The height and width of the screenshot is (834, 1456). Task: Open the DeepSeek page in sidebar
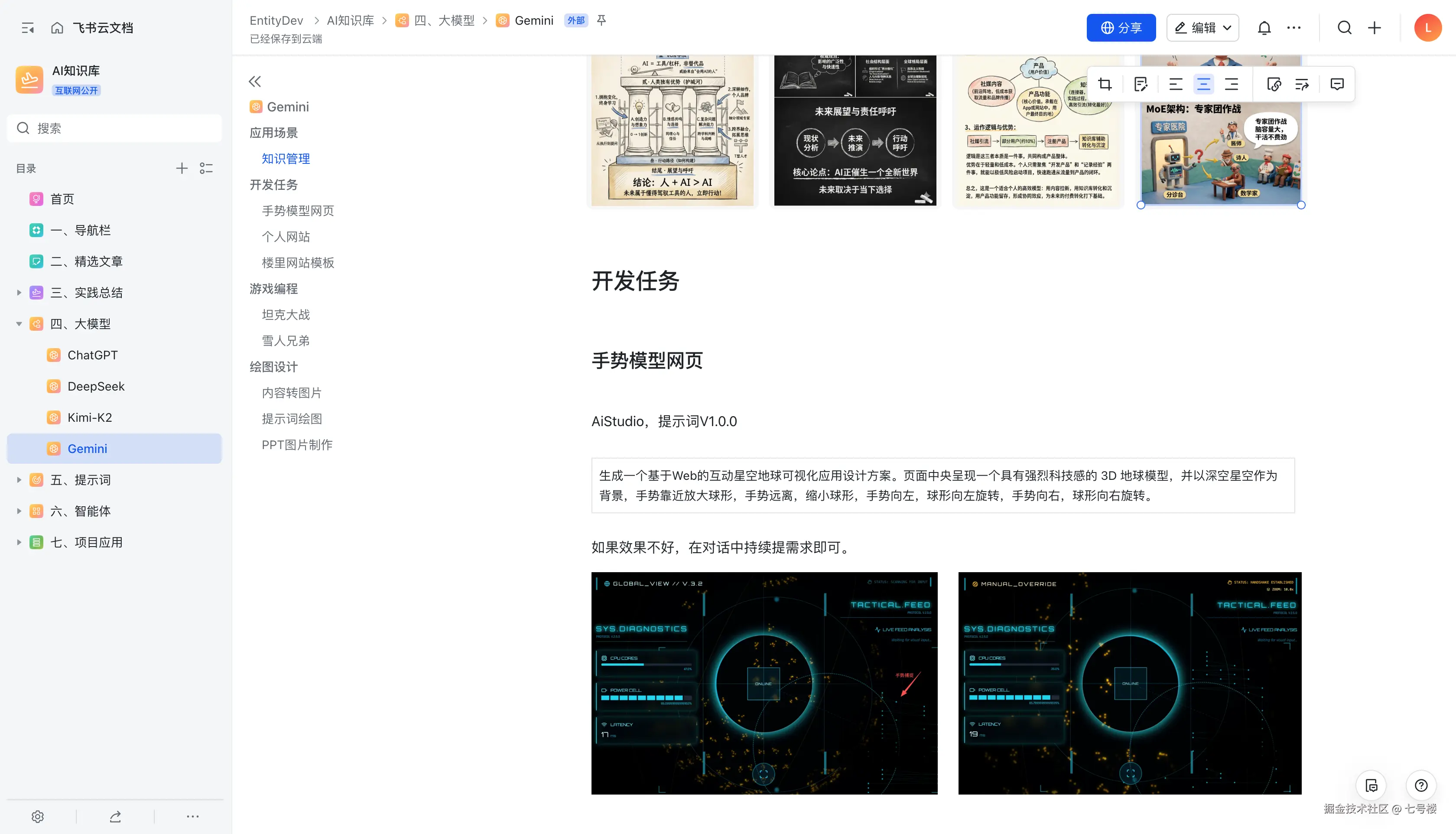point(96,386)
